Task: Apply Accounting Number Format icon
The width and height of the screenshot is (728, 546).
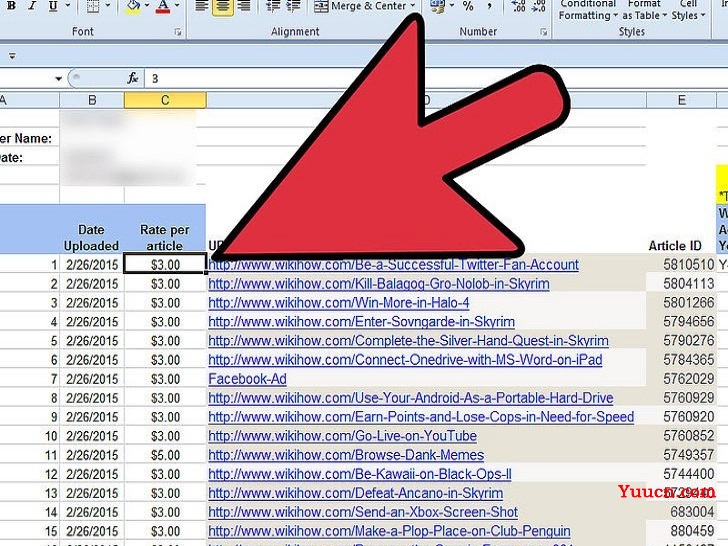Action: tap(437, 6)
